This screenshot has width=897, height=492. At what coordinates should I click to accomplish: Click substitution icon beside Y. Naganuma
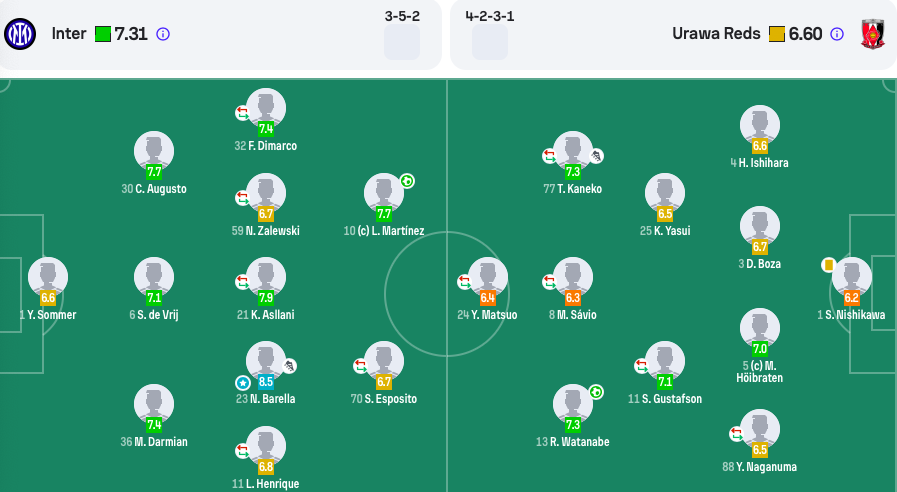click(x=736, y=434)
